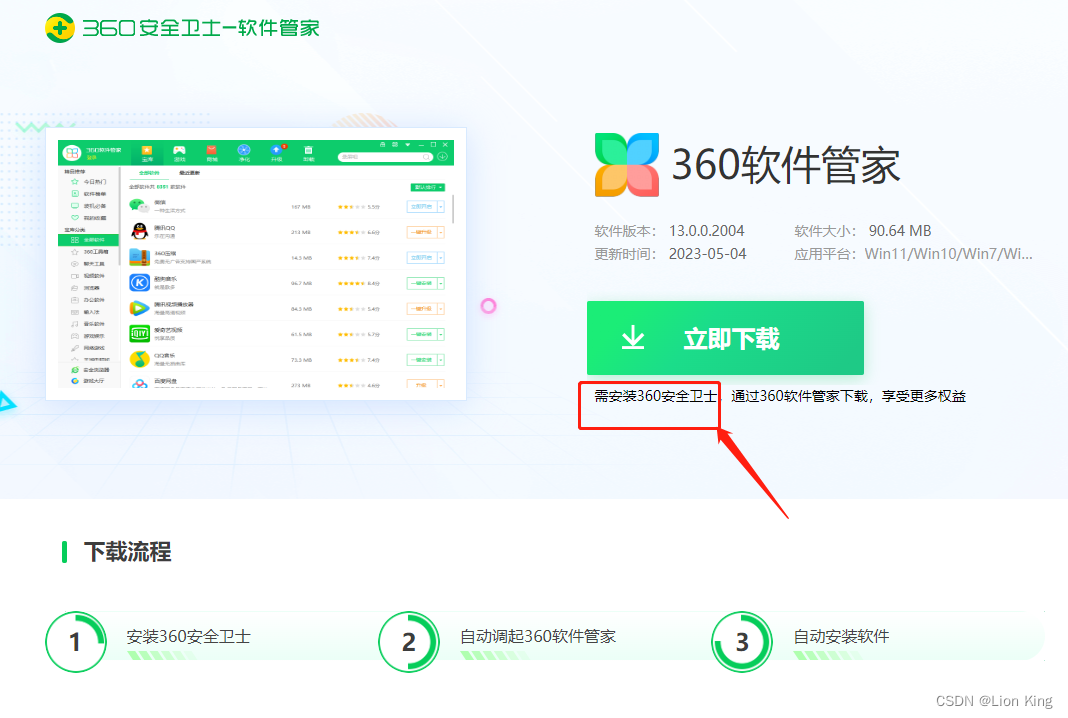This screenshot has width=1068, height=718.
Task: Click the 下载流程 section heading
Action: click(x=127, y=552)
